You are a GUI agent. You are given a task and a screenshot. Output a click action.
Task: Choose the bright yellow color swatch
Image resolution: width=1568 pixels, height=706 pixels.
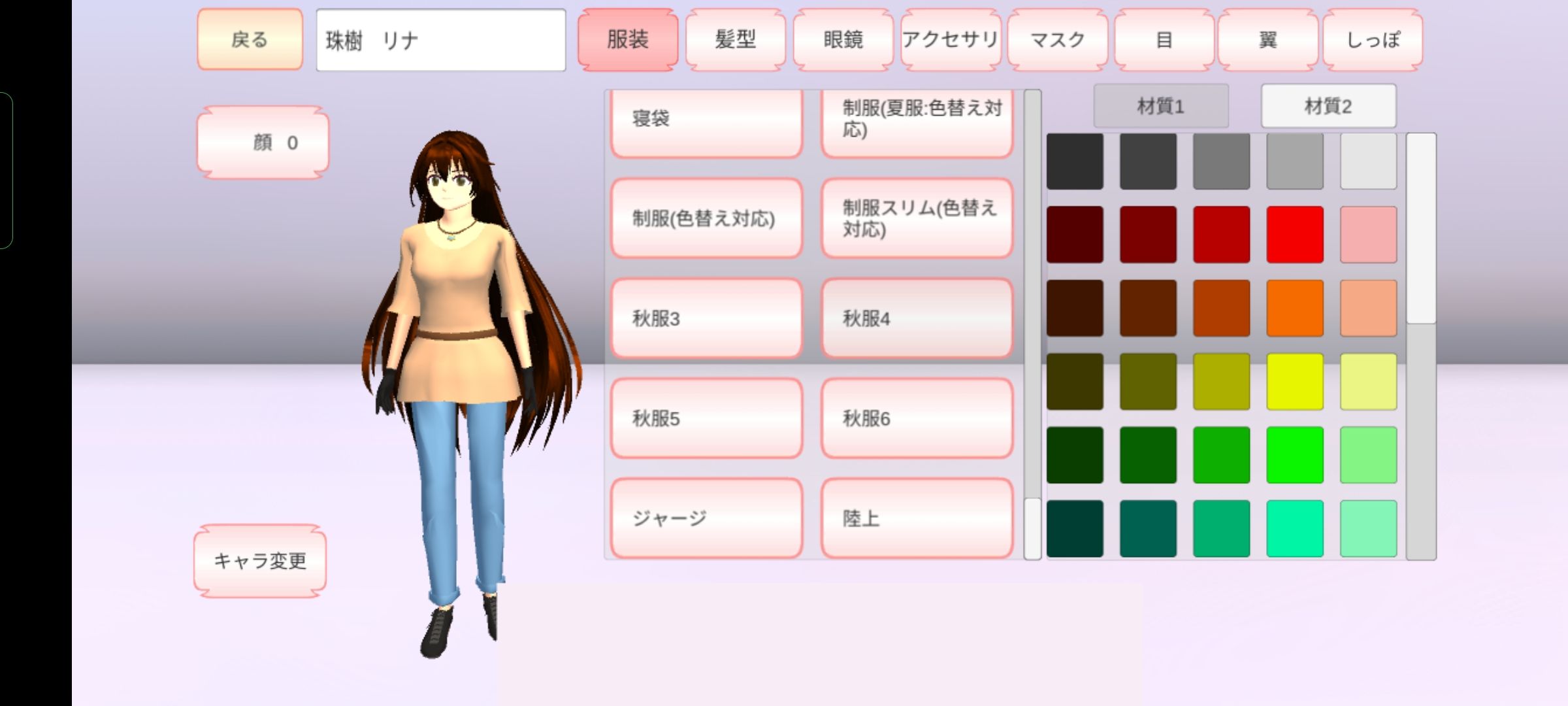pos(1294,382)
